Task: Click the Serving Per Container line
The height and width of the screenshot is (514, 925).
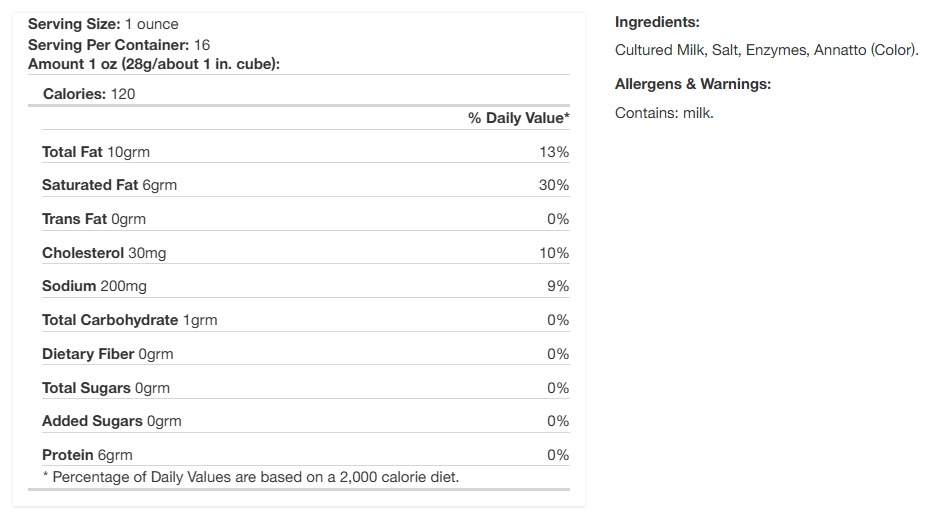Action: click(119, 44)
